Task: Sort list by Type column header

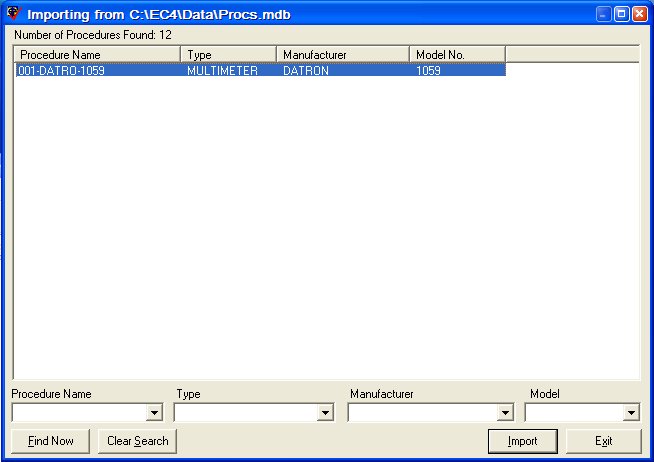Action: [x=228, y=54]
